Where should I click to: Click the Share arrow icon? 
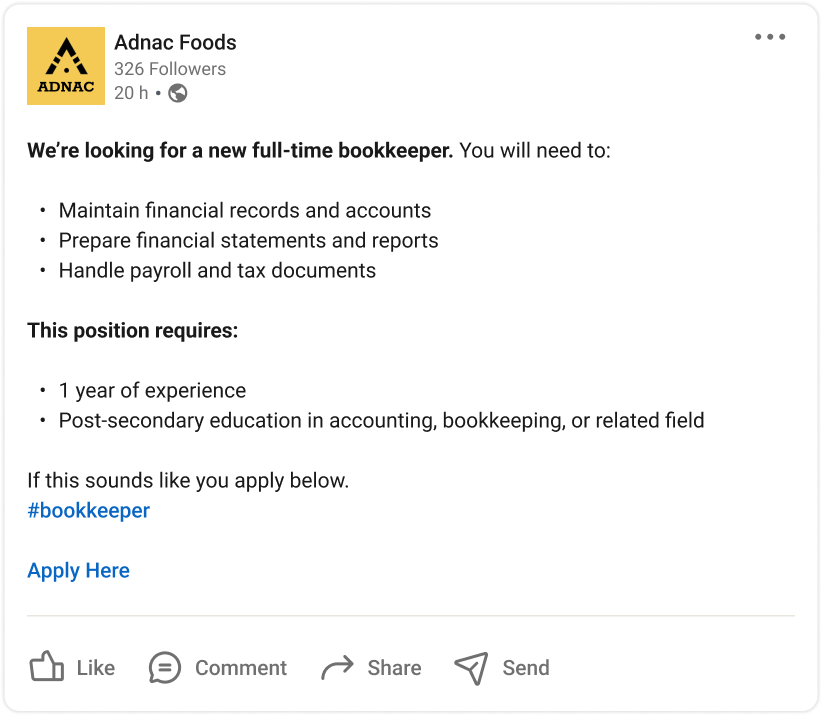(338, 667)
